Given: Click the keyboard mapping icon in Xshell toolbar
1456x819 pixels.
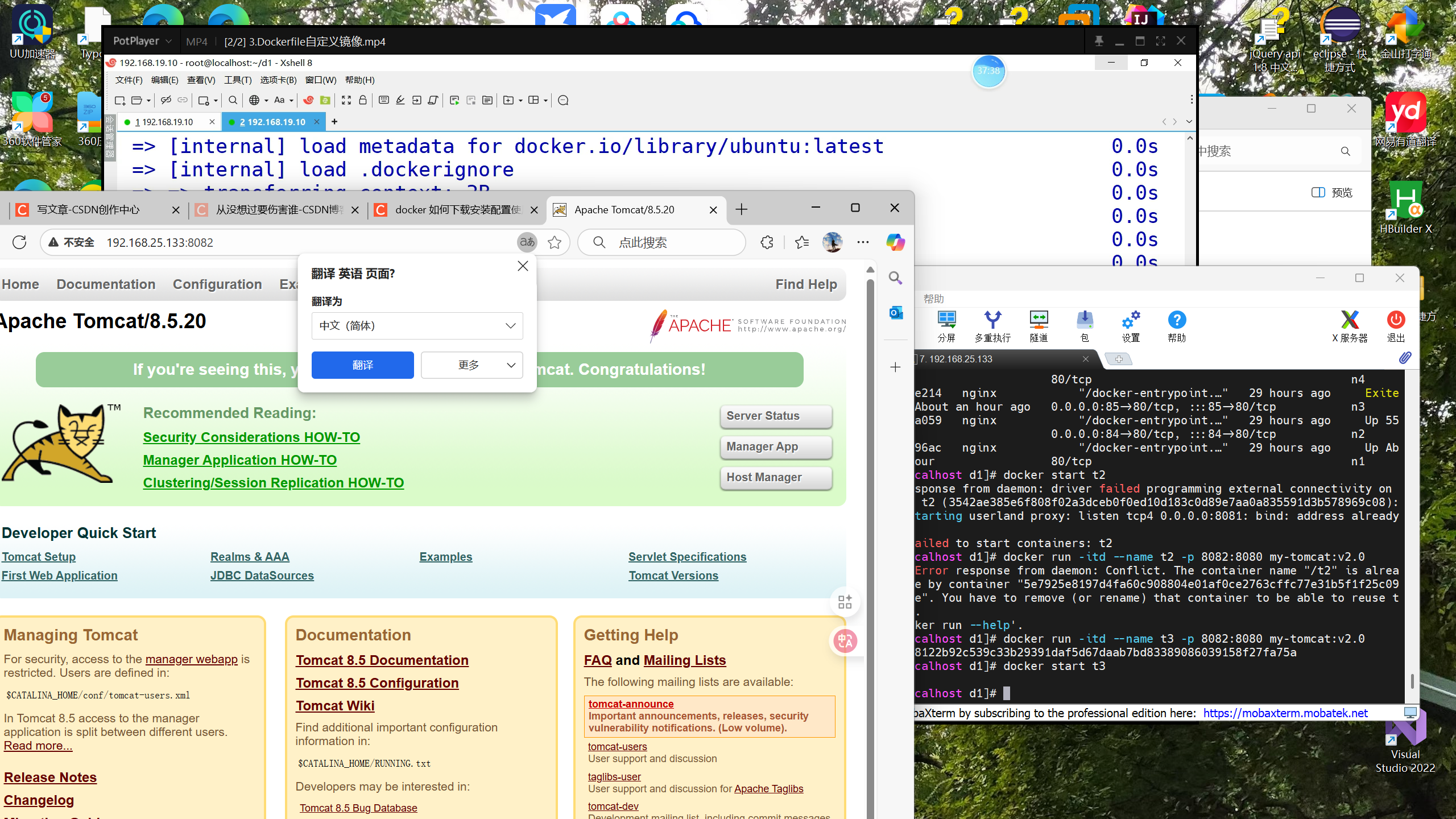Looking at the screenshot, I should (384, 100).
